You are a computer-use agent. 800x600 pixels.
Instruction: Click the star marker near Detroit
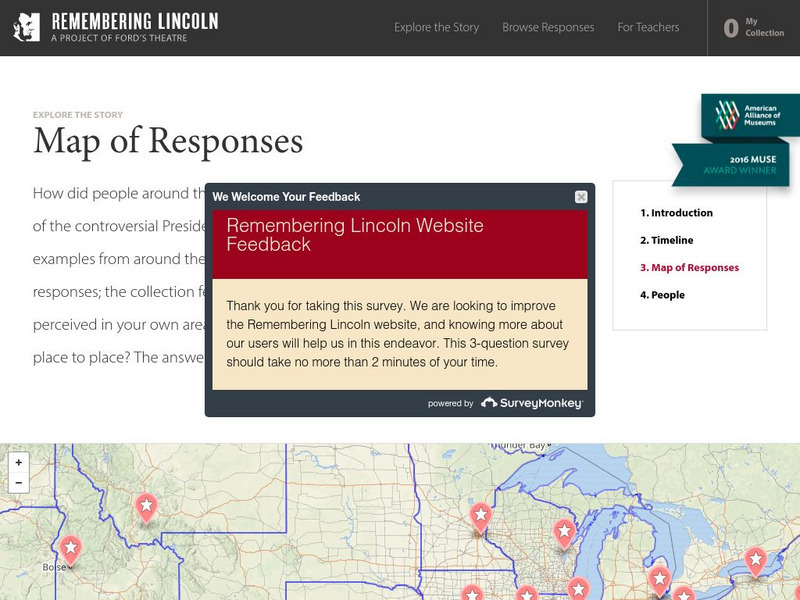[659, 581]
